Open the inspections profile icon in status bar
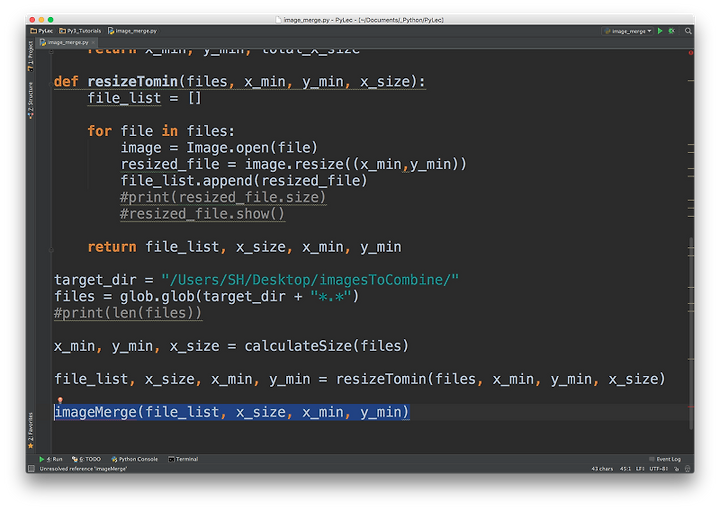Viewport: 720px width, 510px height. 687,469
